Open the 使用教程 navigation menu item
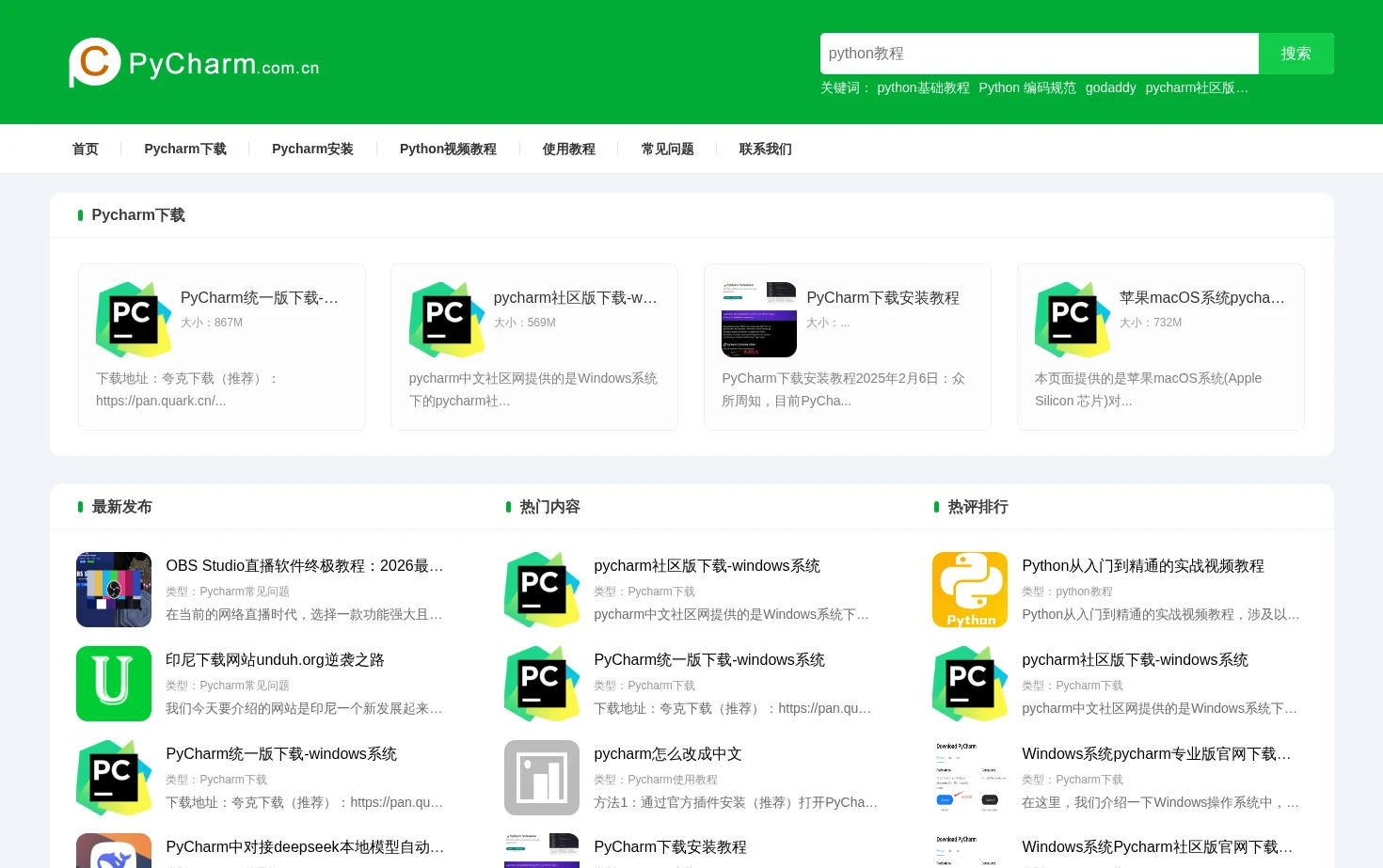Image resolution: width=1383 pixels, height=868 pixels. click(569, 149)
